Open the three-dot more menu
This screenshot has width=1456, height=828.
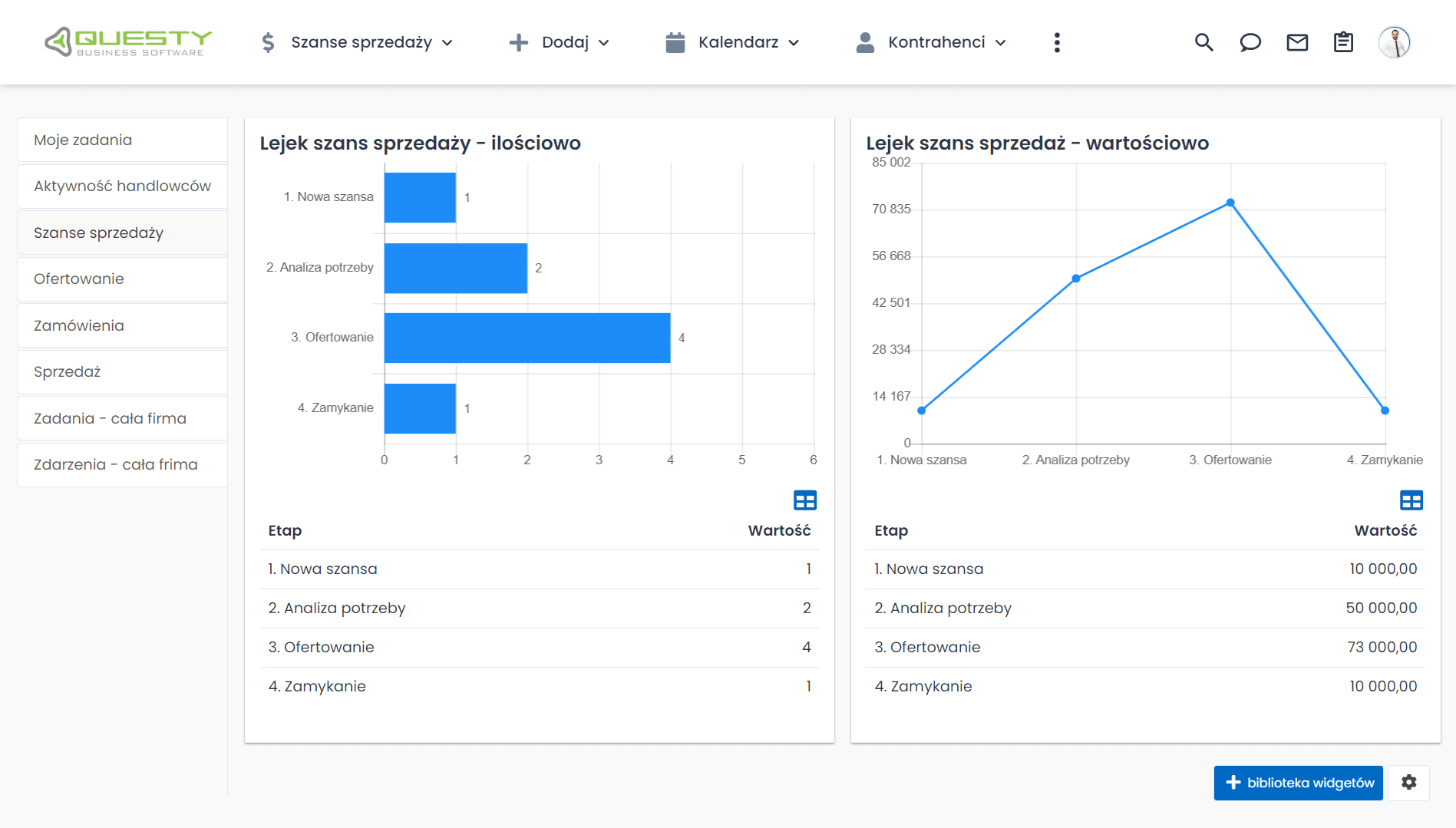[1057, 42]
